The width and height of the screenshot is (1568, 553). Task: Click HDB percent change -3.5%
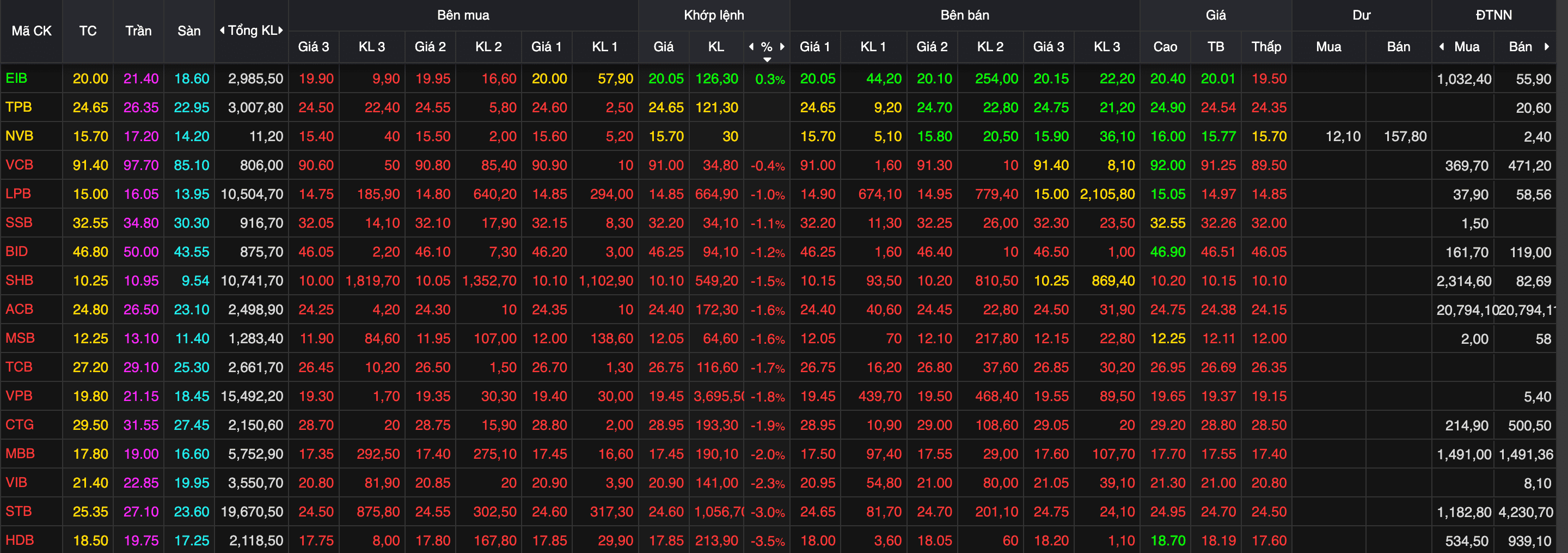[768, 541]
